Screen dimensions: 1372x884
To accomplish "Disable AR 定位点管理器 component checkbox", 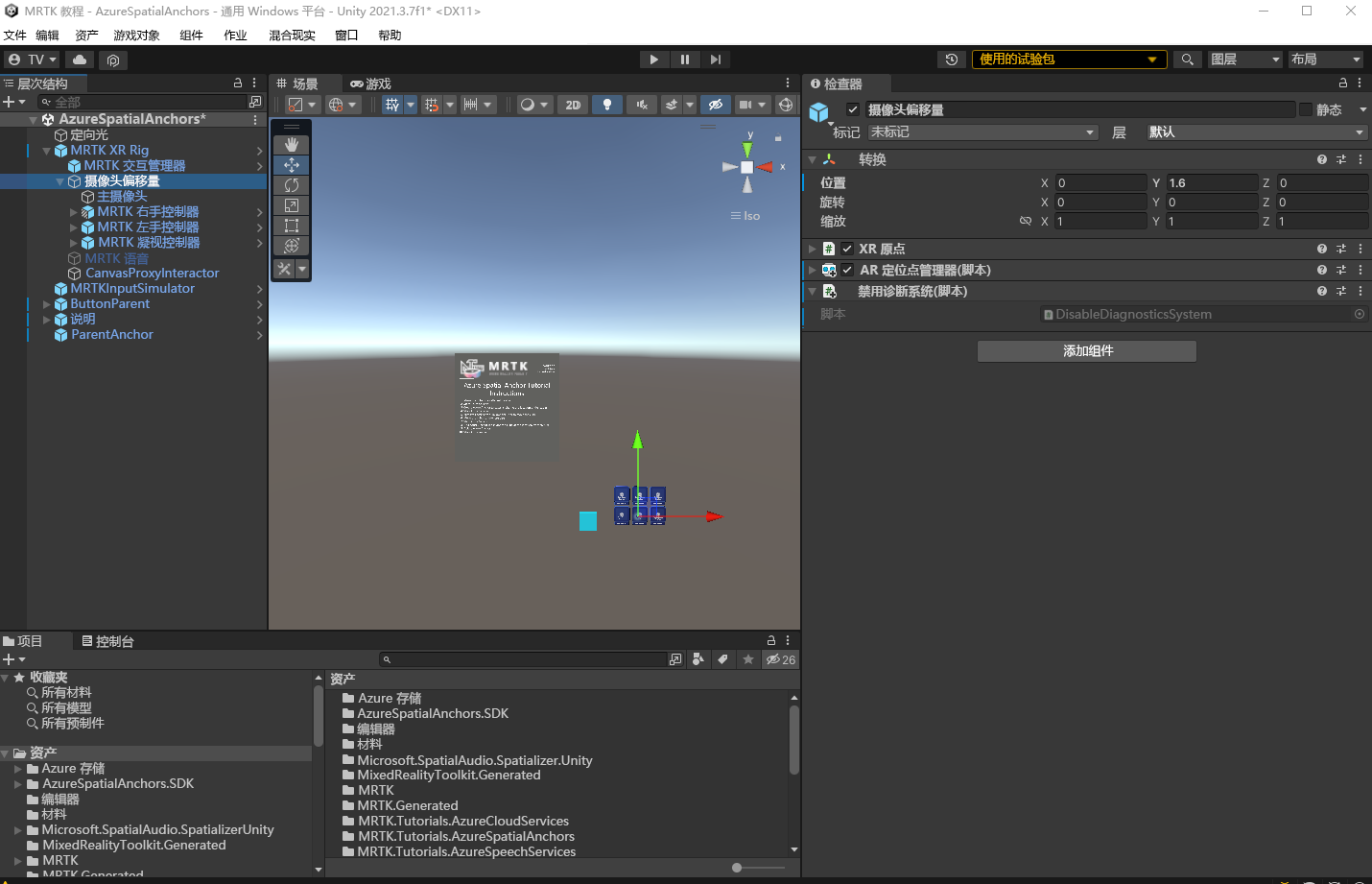I will 847,270.
